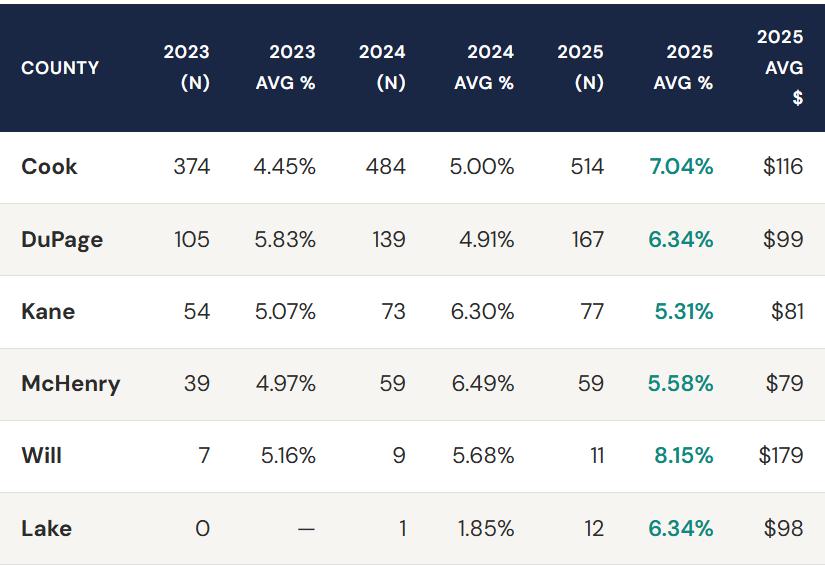Select the 2023 AVG % column header
Viewport: 825px width, 566px height.
click(x=286, y=67)
